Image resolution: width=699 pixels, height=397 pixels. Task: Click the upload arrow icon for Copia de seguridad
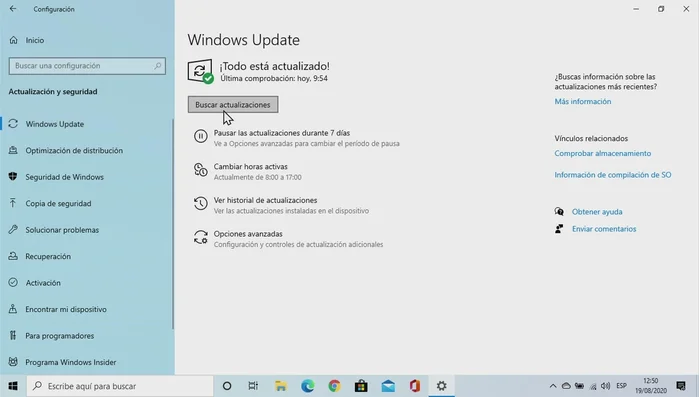13,203
